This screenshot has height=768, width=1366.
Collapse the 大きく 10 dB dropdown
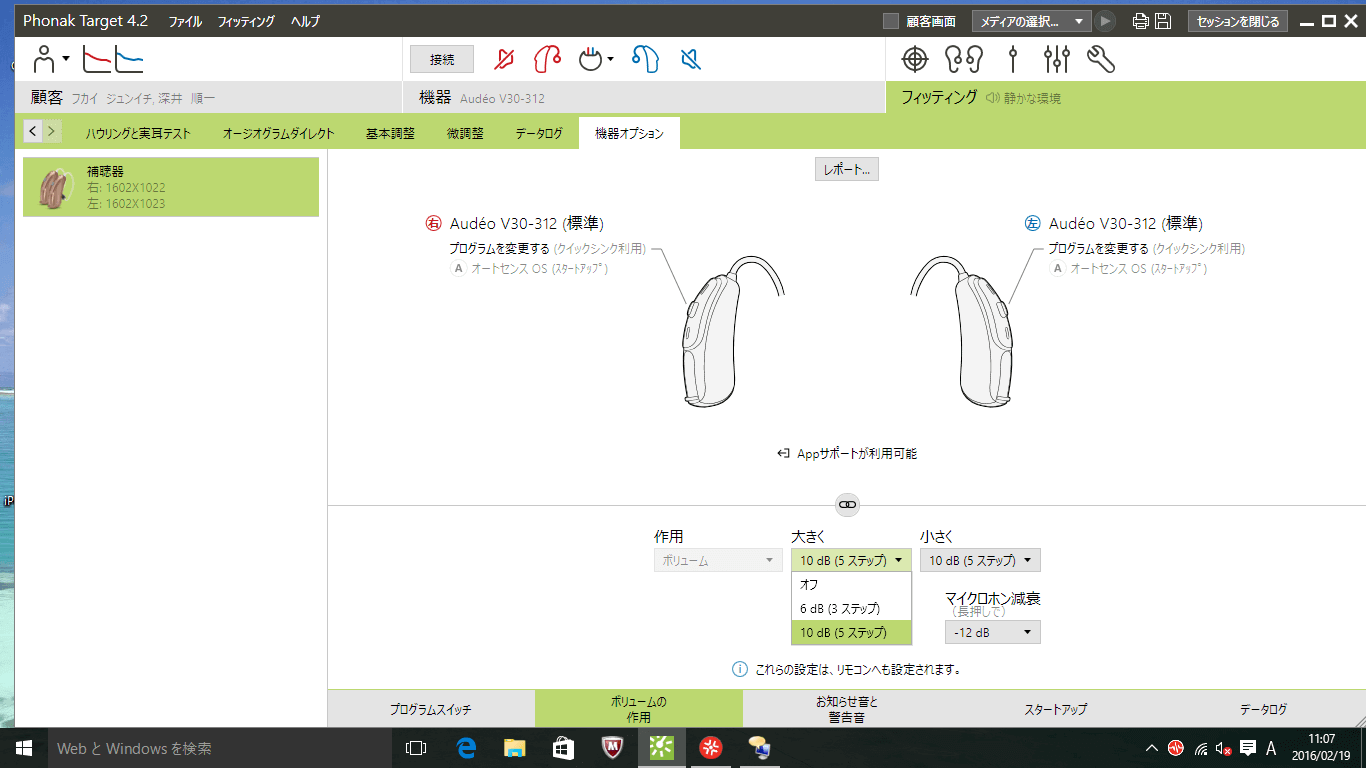coord(851,560)
